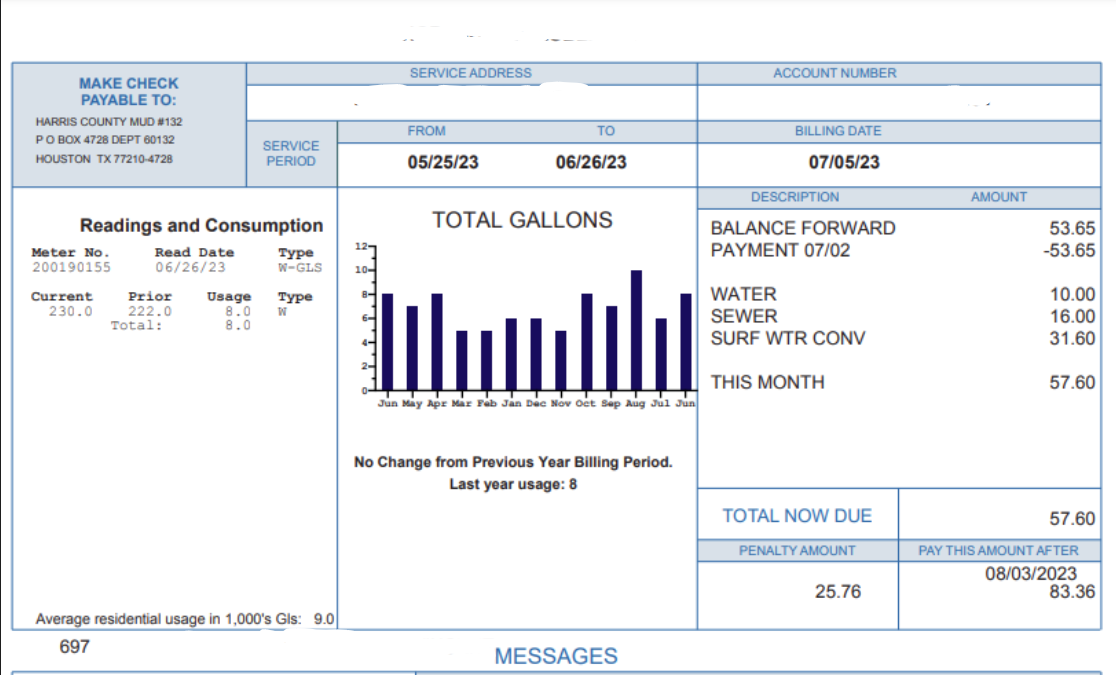Select the BALANCE FORWARD description line
Viewport: 1116px width, 675px height.
point(802,228)
